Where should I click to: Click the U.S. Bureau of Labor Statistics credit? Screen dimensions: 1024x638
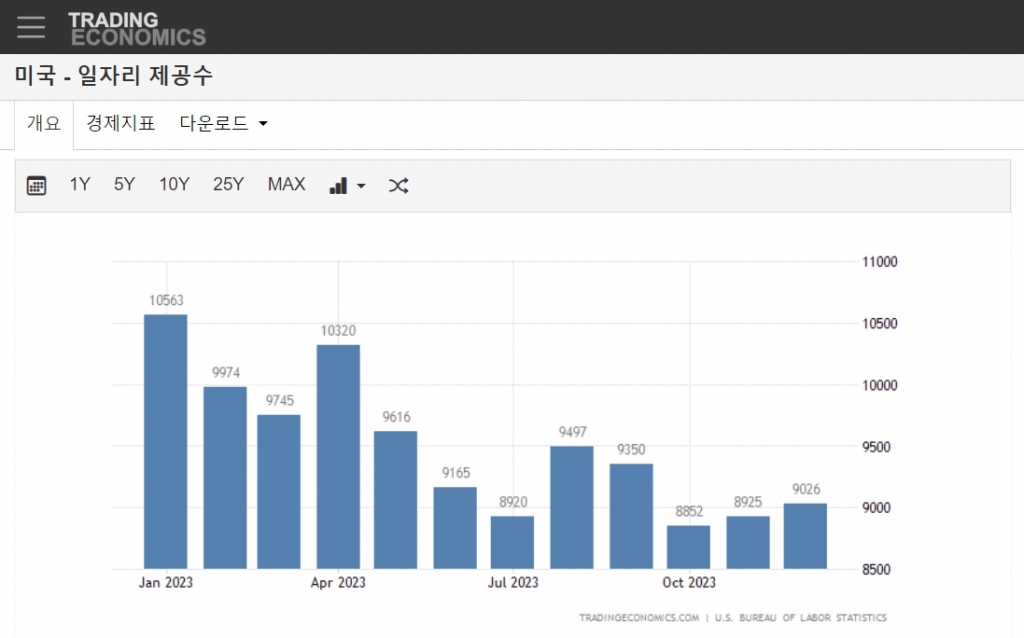point(802,618)
